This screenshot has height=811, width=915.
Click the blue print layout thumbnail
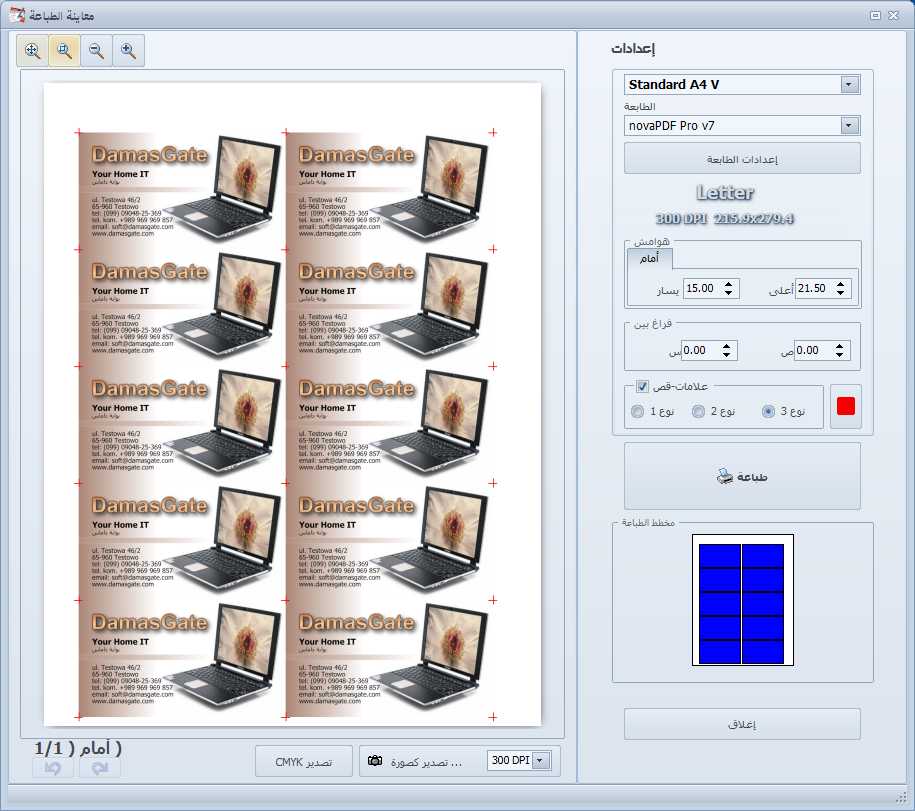tap(742, 600)
